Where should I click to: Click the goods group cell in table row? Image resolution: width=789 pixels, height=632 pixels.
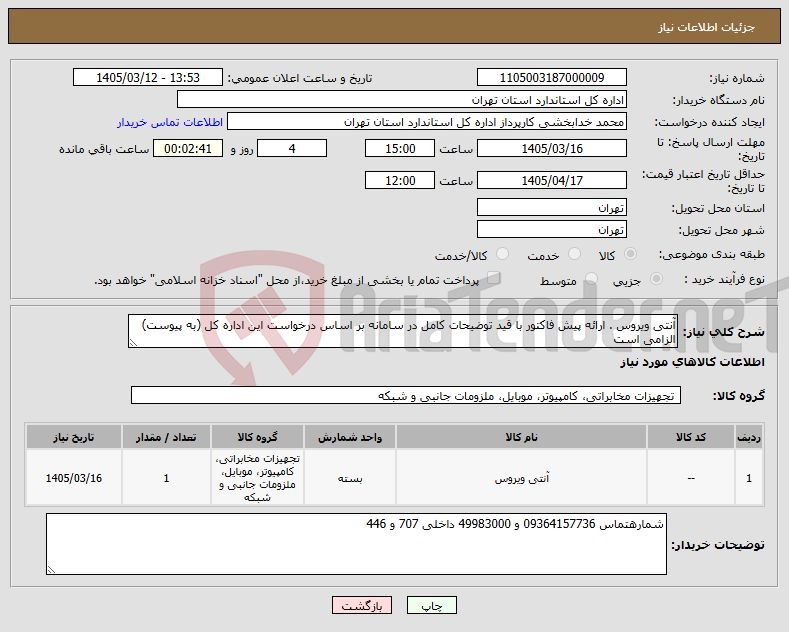pyautogui.click(x=257, y=478)
